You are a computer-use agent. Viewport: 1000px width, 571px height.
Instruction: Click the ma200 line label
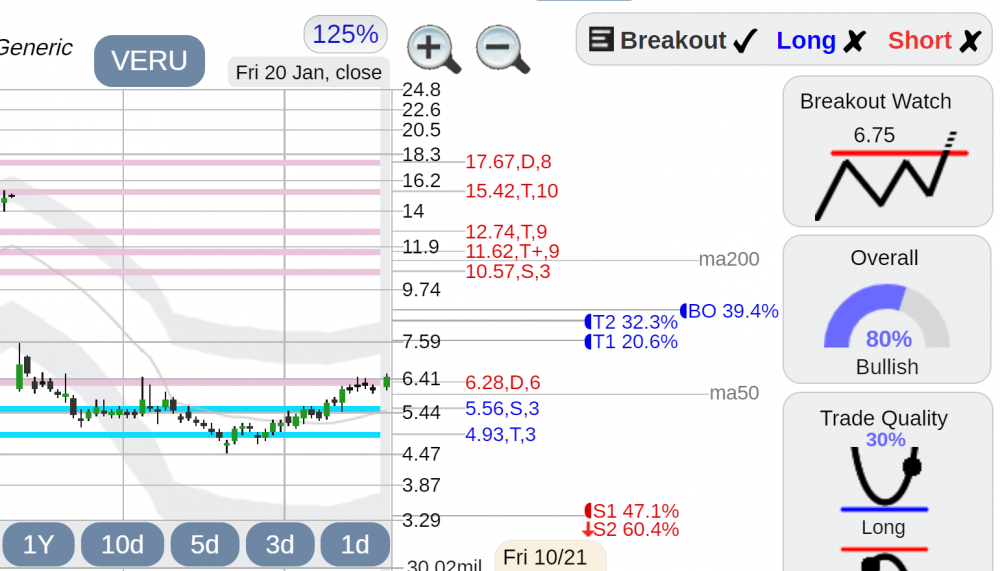pyautogui.click(x=729, y=260)
